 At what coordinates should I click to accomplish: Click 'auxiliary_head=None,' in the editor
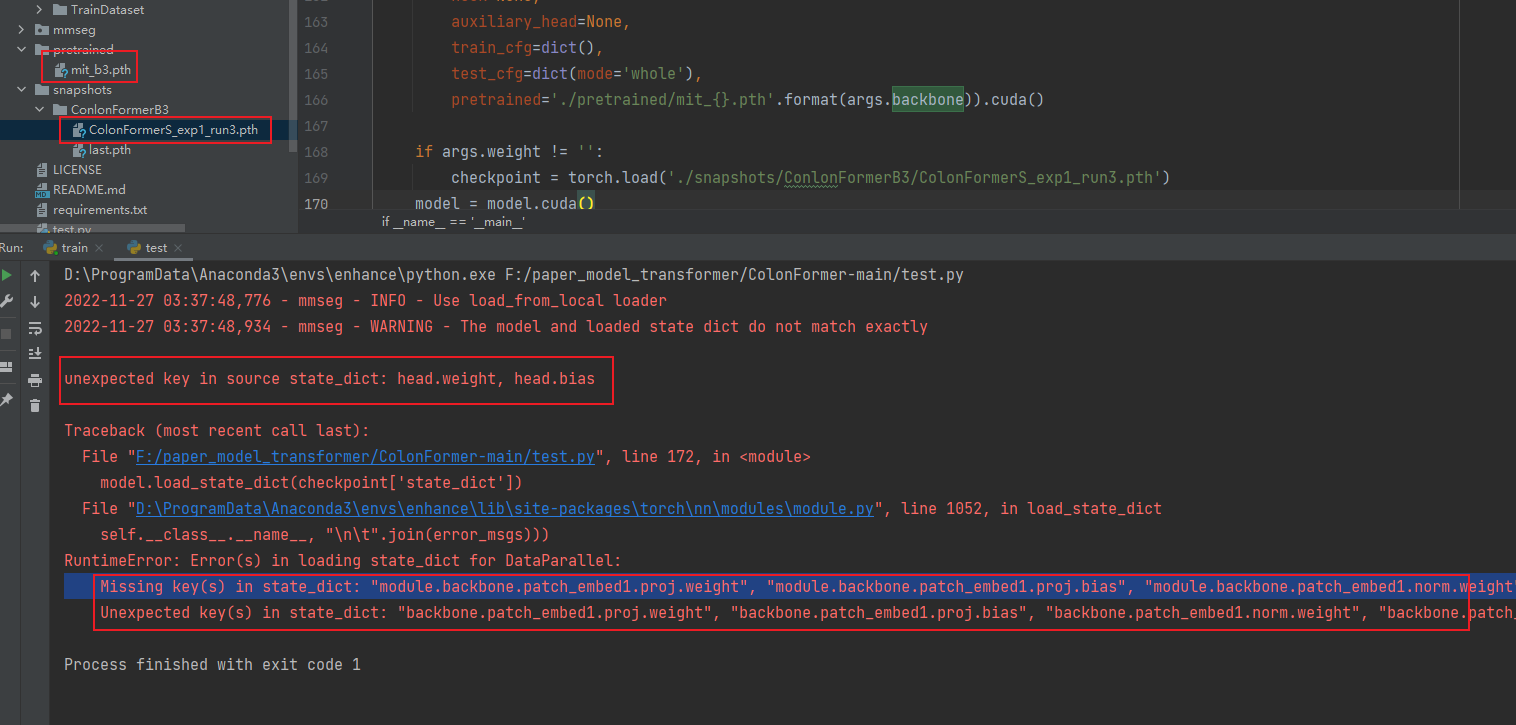tap(541, 22)
